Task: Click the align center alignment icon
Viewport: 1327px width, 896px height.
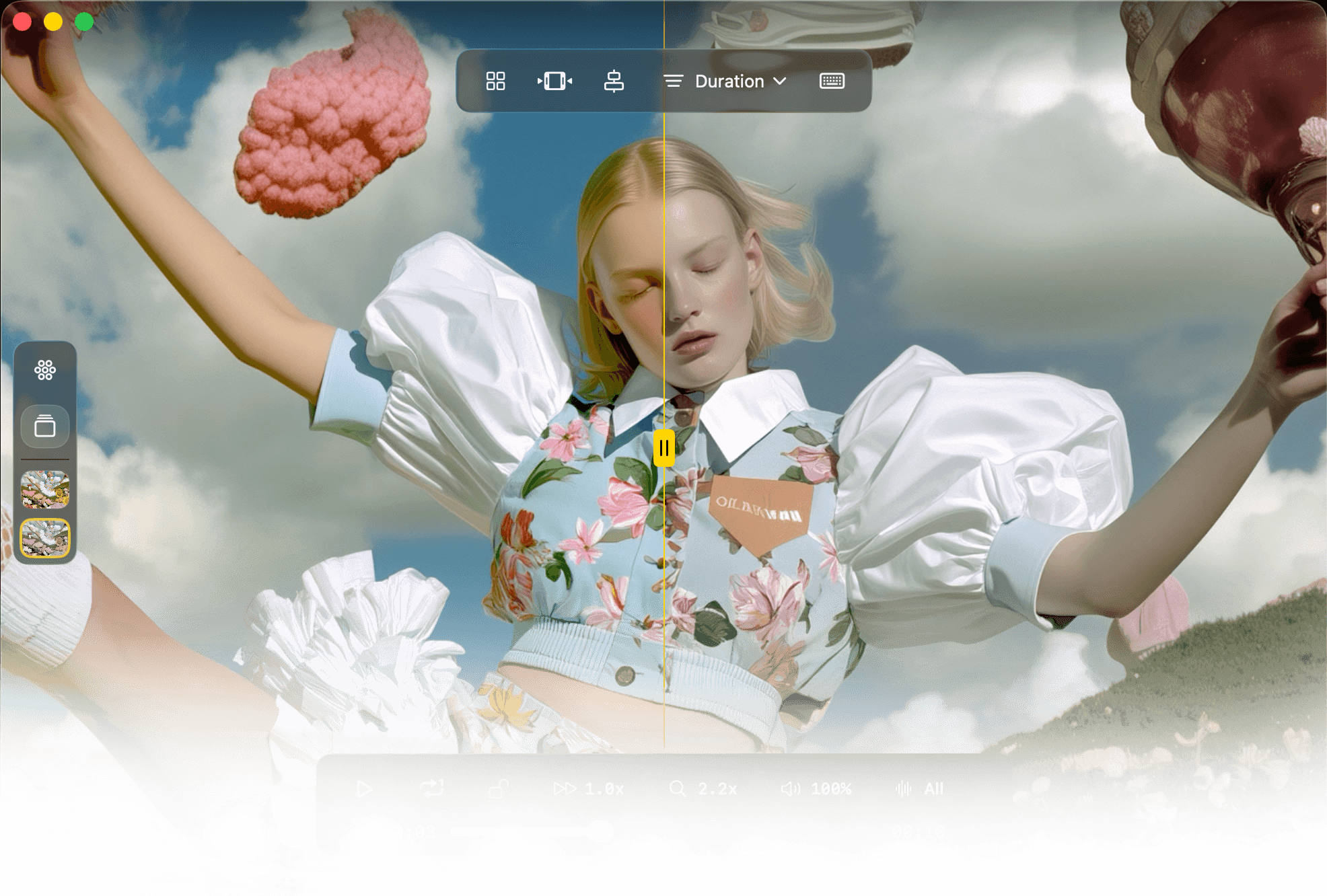Action: coord(614,81)
